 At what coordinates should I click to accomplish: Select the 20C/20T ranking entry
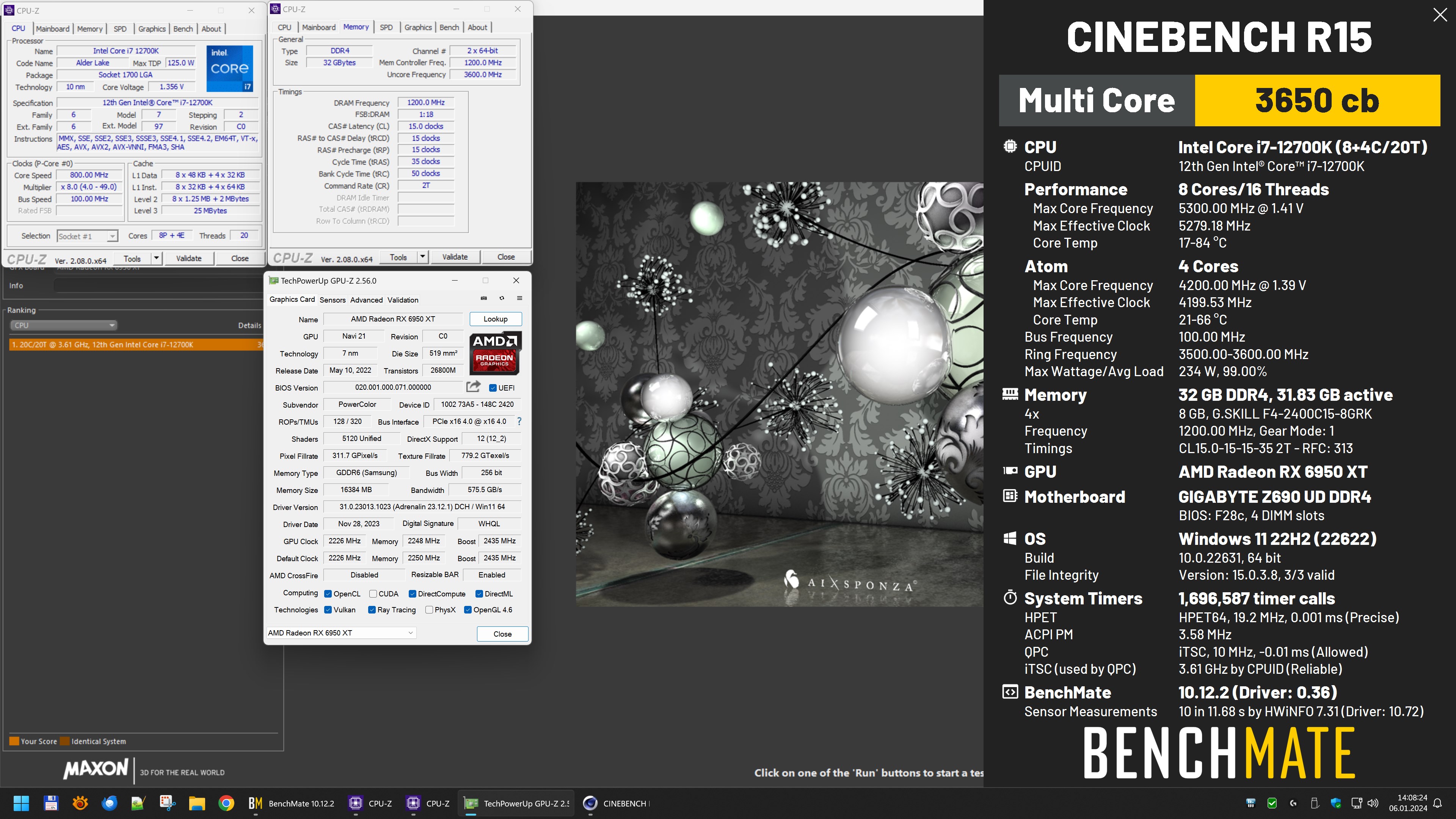pyautogui.click(x=136, y=344)
